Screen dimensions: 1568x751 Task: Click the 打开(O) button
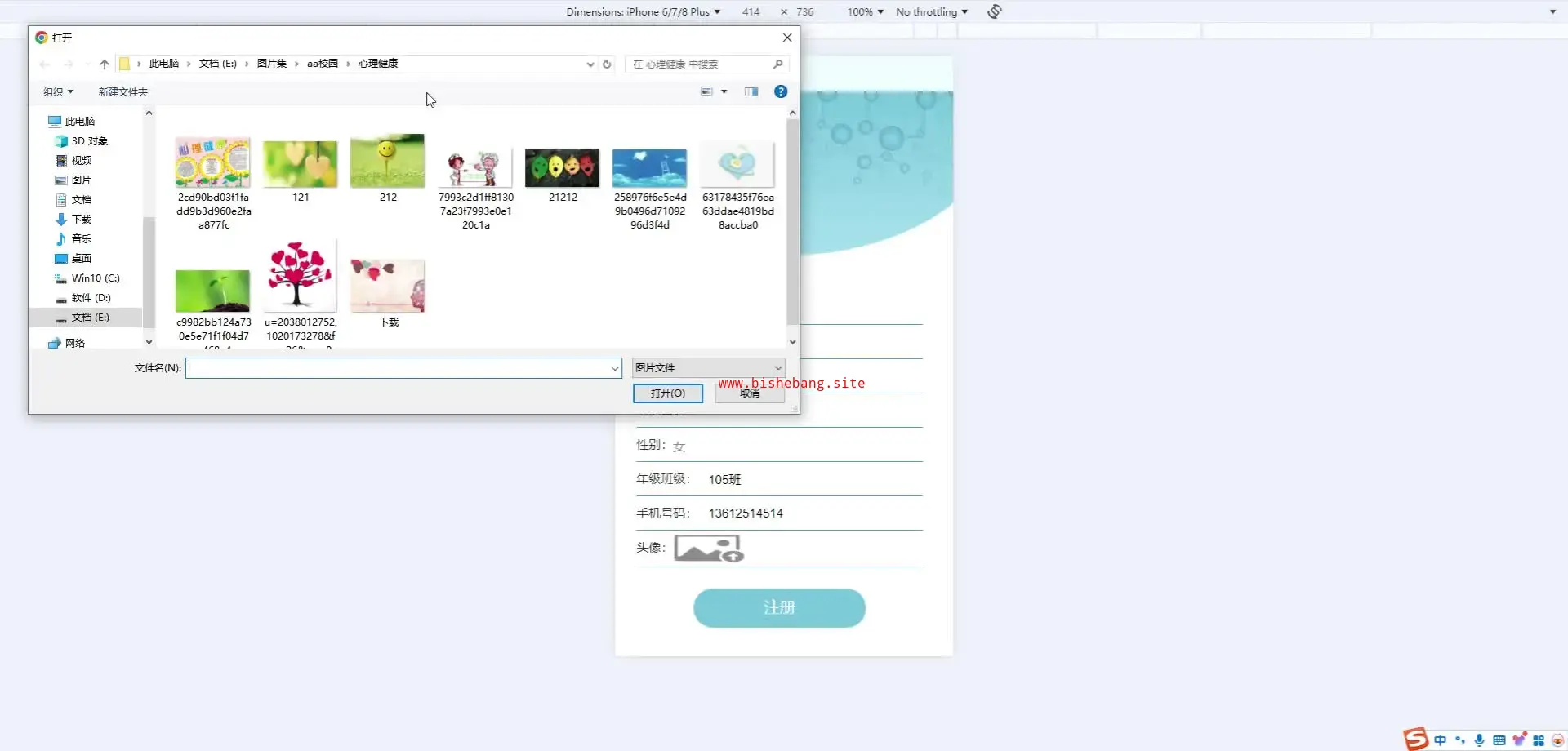tap(668, 393)
